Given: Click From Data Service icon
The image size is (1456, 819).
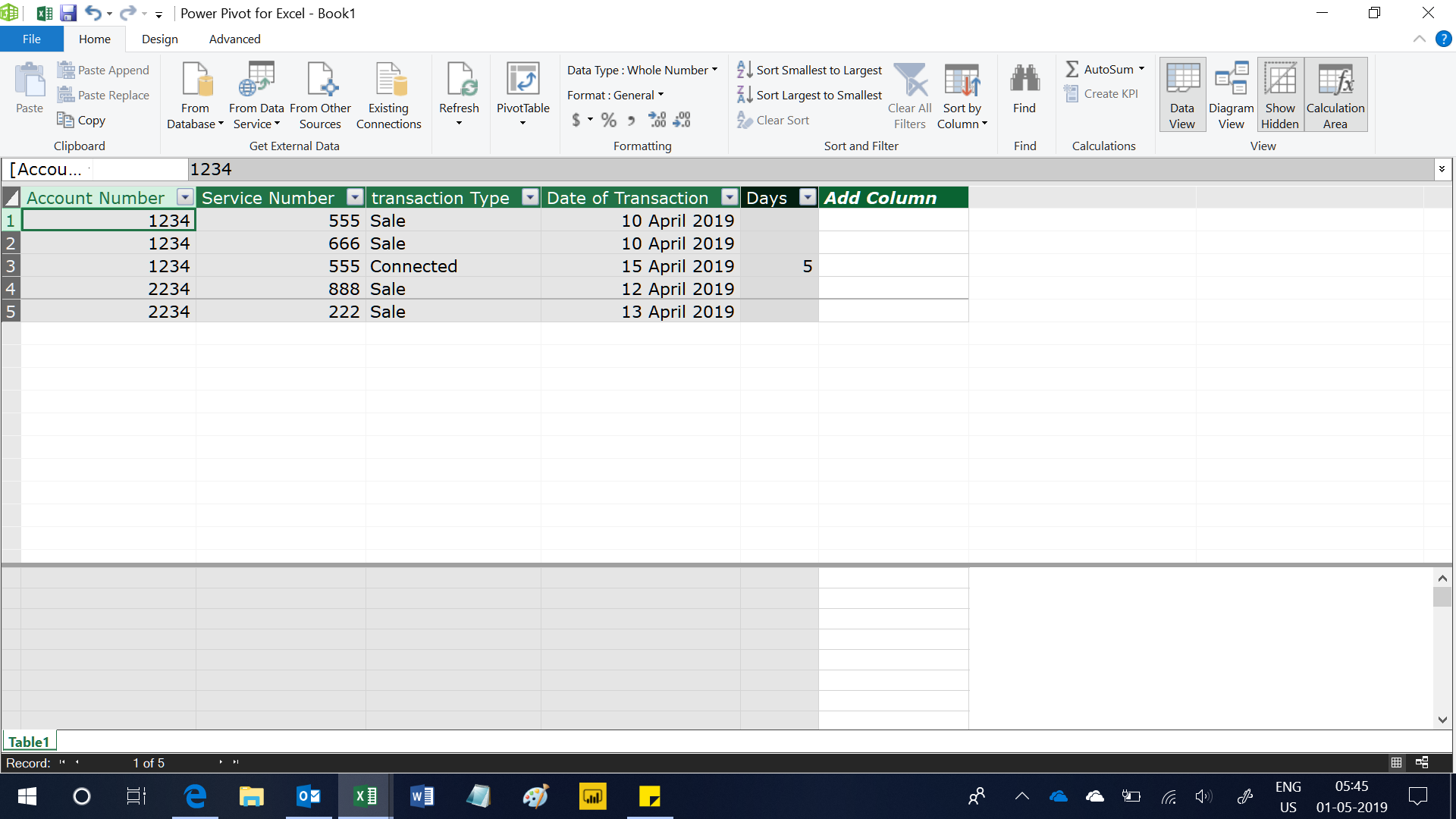Looking at the screenshot, I should tap(256, 80).
